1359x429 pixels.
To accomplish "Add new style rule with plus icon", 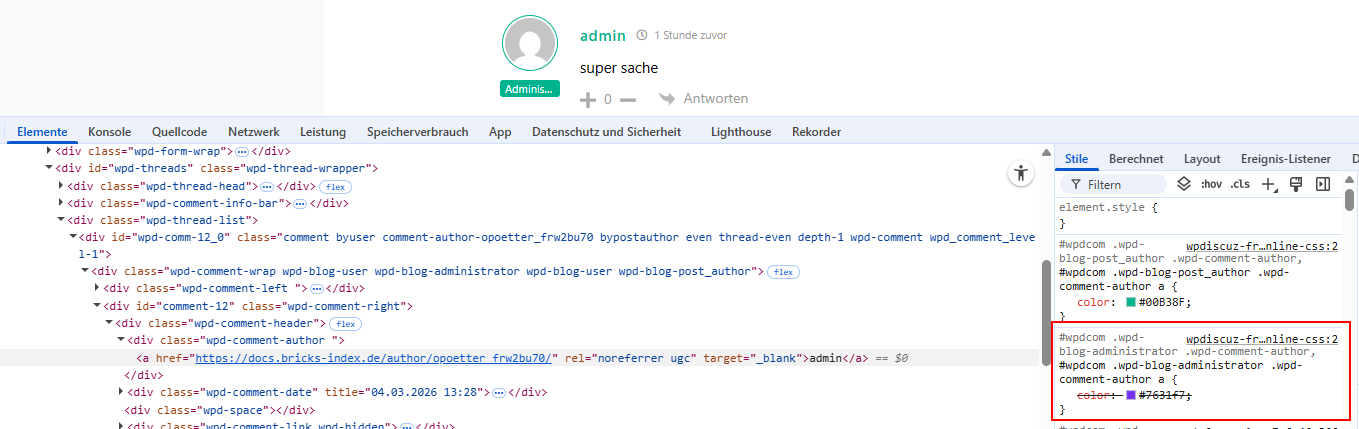I will pyautogui.click(x=1268, y=184).
